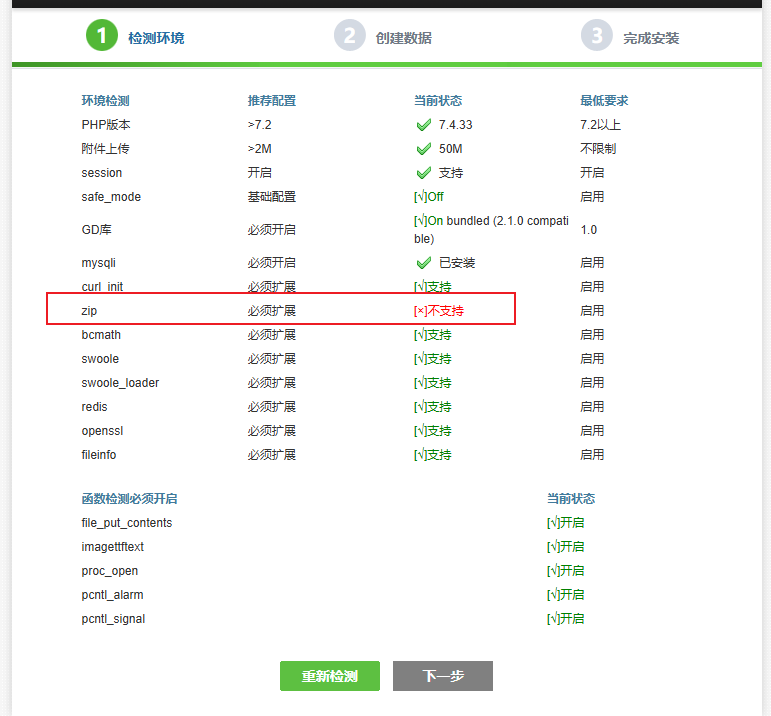Screen dimensions: 771x716
Task: Select the 检测环境 step label
Action: [156, 38]
